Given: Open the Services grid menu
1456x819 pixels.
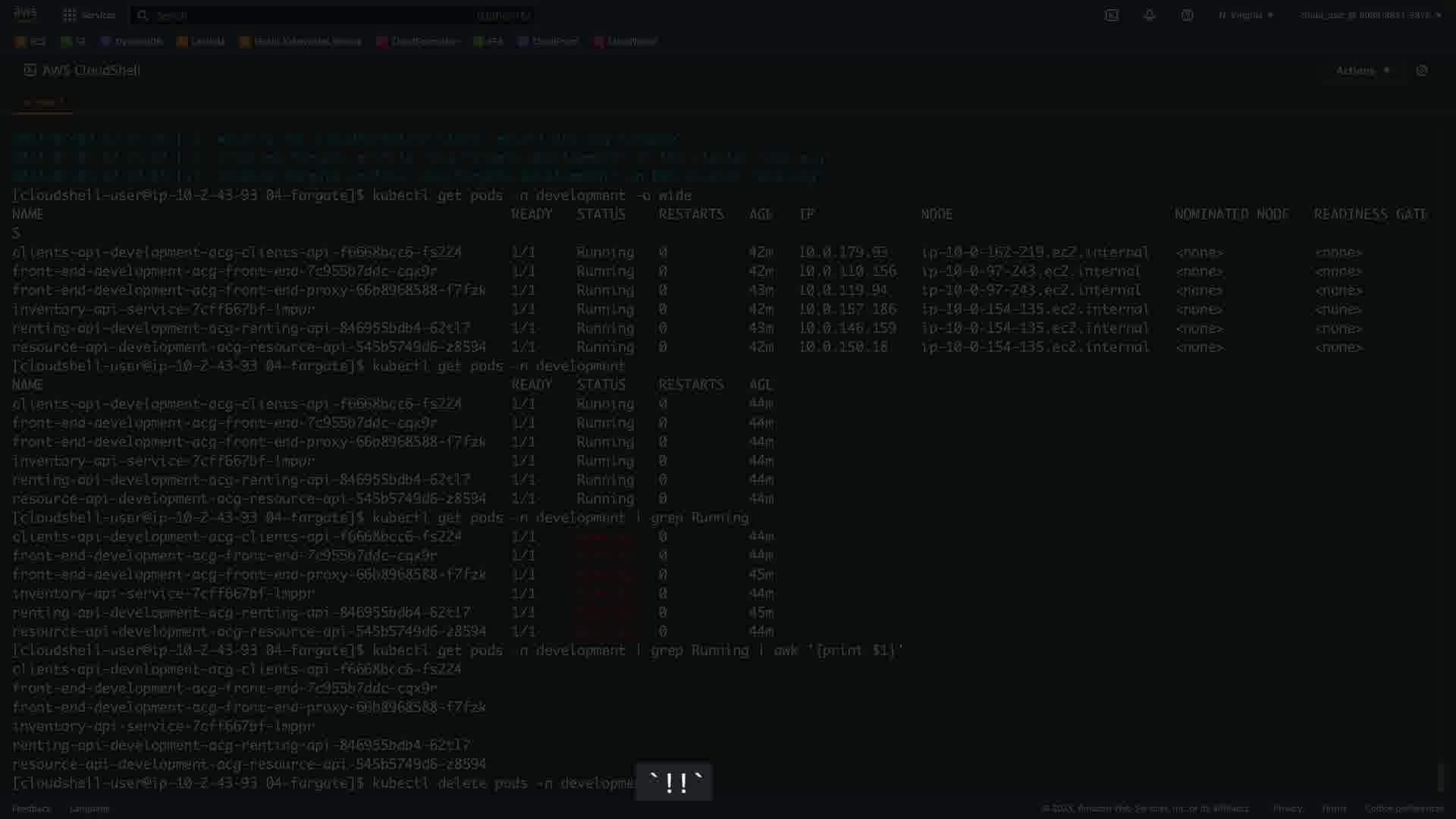Looking at the screenshot, I should [x=89, y=15].
